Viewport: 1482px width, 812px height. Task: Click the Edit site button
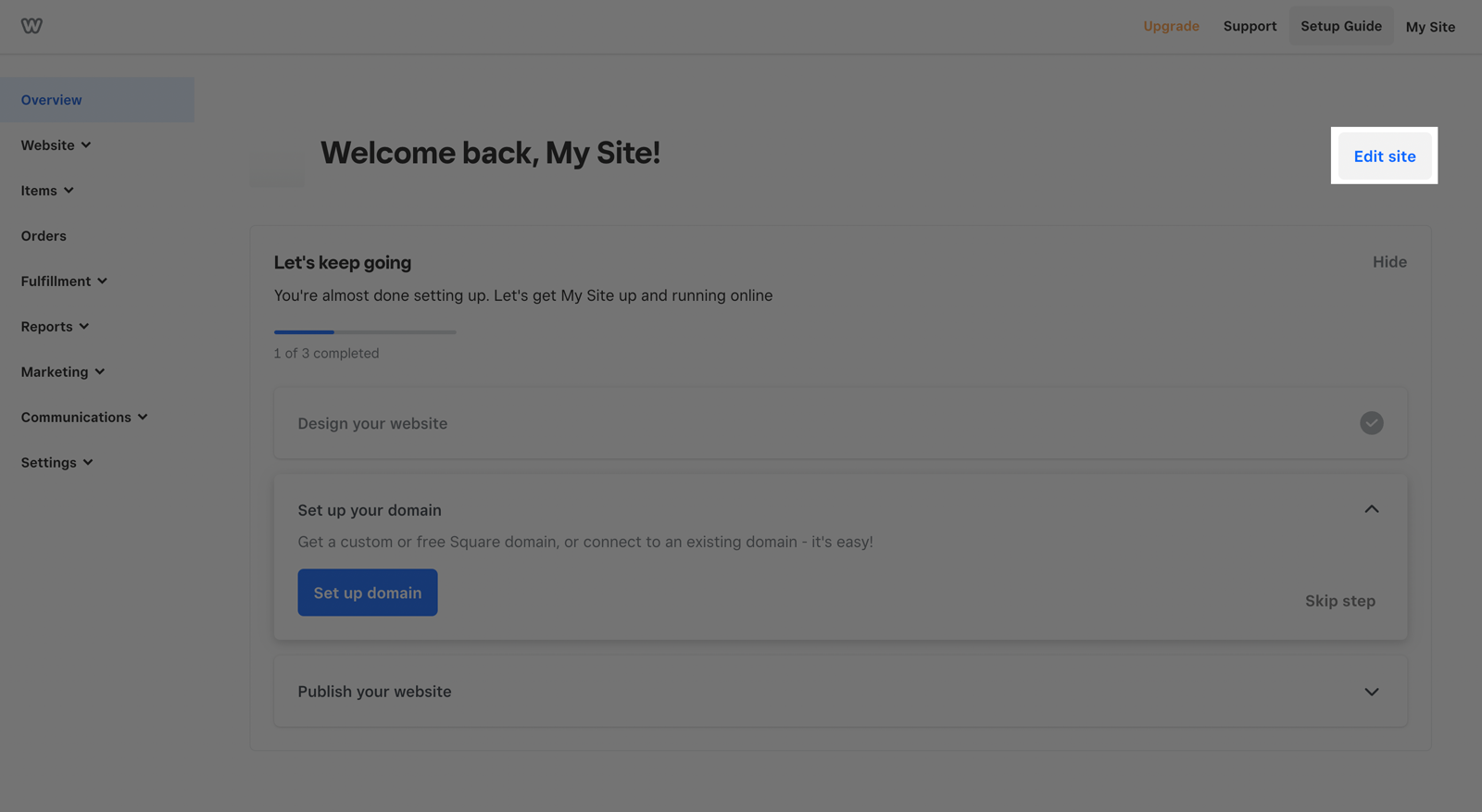[1384, 156]
